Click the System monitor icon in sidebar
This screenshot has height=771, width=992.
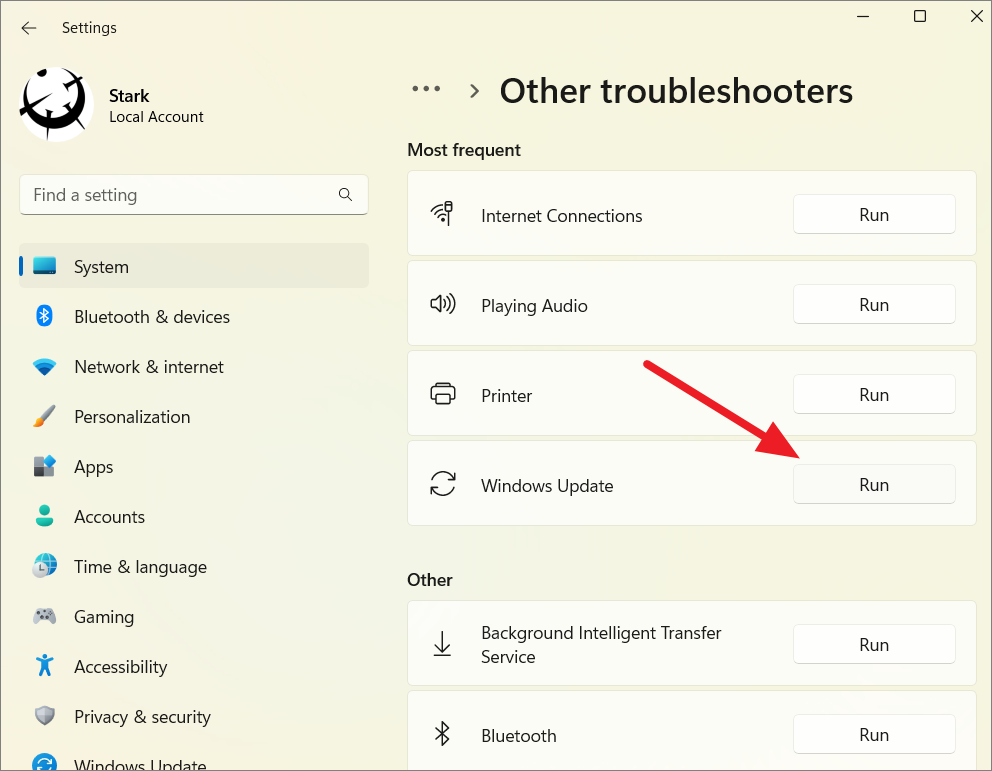pyautogui.click(x=44, y=266)
